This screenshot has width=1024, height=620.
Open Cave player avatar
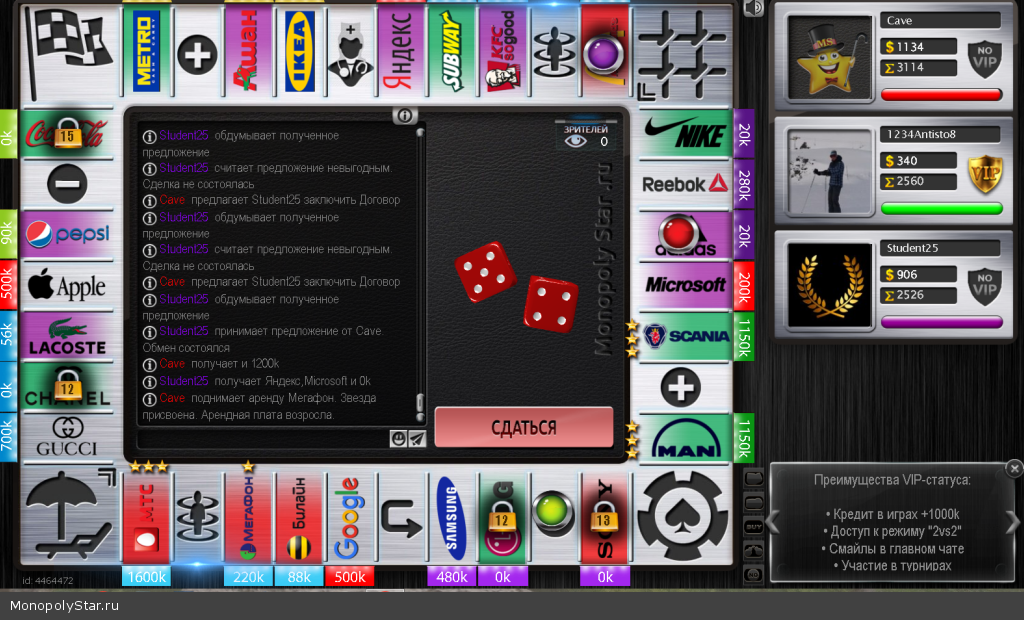pos(830,57)
